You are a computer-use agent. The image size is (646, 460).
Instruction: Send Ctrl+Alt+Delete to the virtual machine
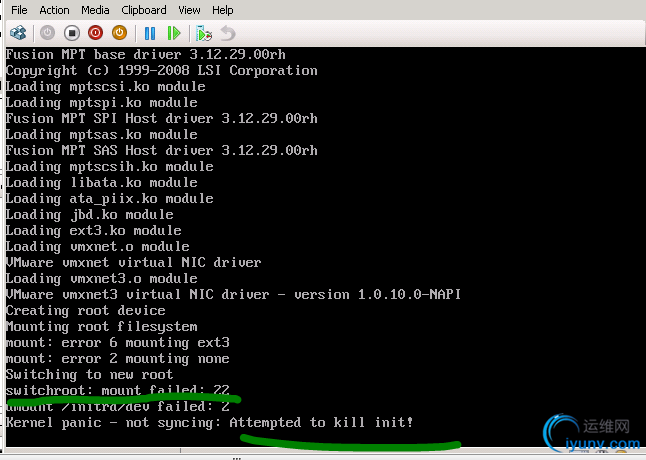pyautogui.click(x=18, y=33)
